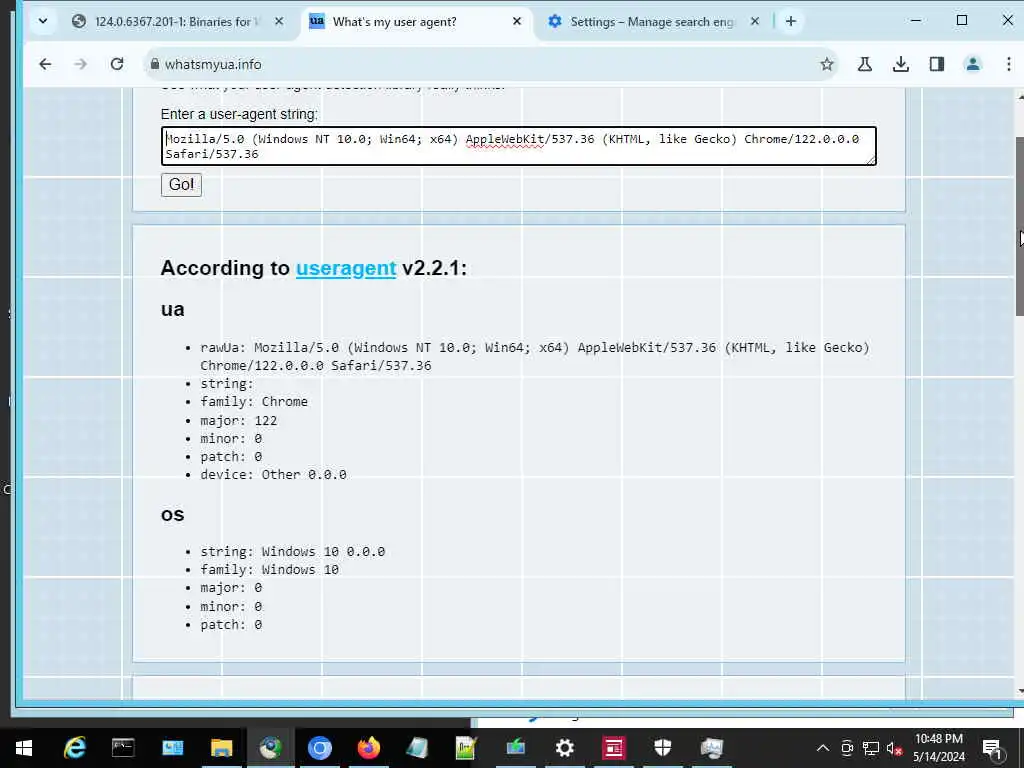Screen dimensions: 1024x768
Task: Click 'string: Windows 10 0.0.0' entry
Action: point(293,552)
